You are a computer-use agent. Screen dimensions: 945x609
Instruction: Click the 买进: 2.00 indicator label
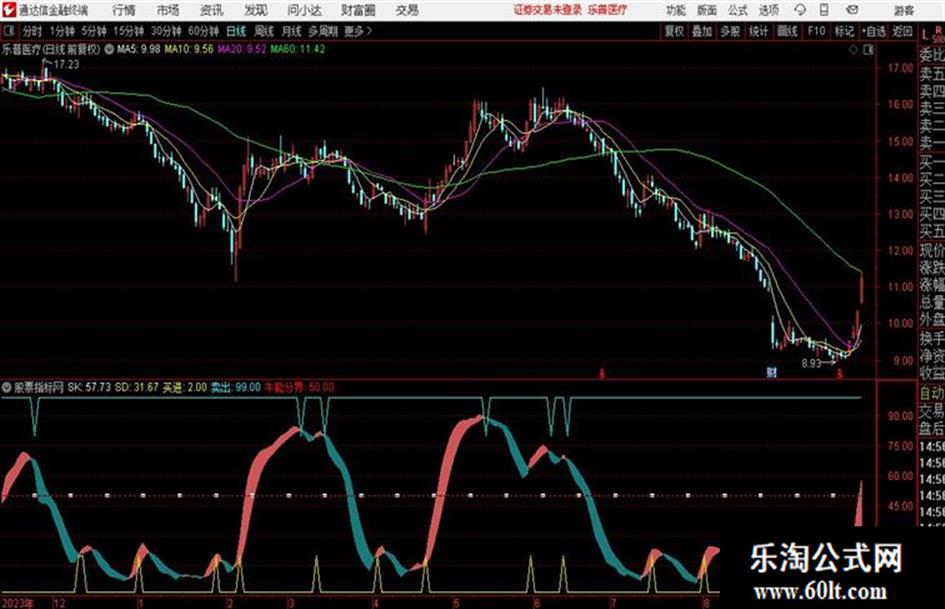184,387
